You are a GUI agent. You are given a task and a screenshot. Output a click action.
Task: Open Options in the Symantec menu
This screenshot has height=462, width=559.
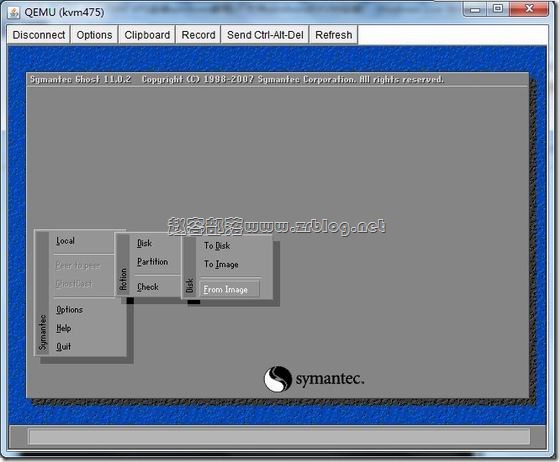[x=70, y=309]
